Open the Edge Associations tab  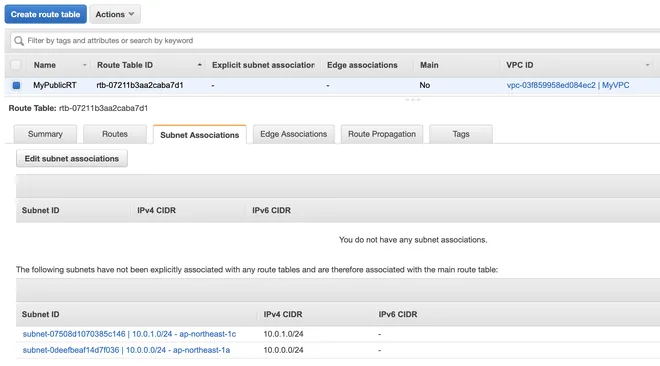coord(293,134)
